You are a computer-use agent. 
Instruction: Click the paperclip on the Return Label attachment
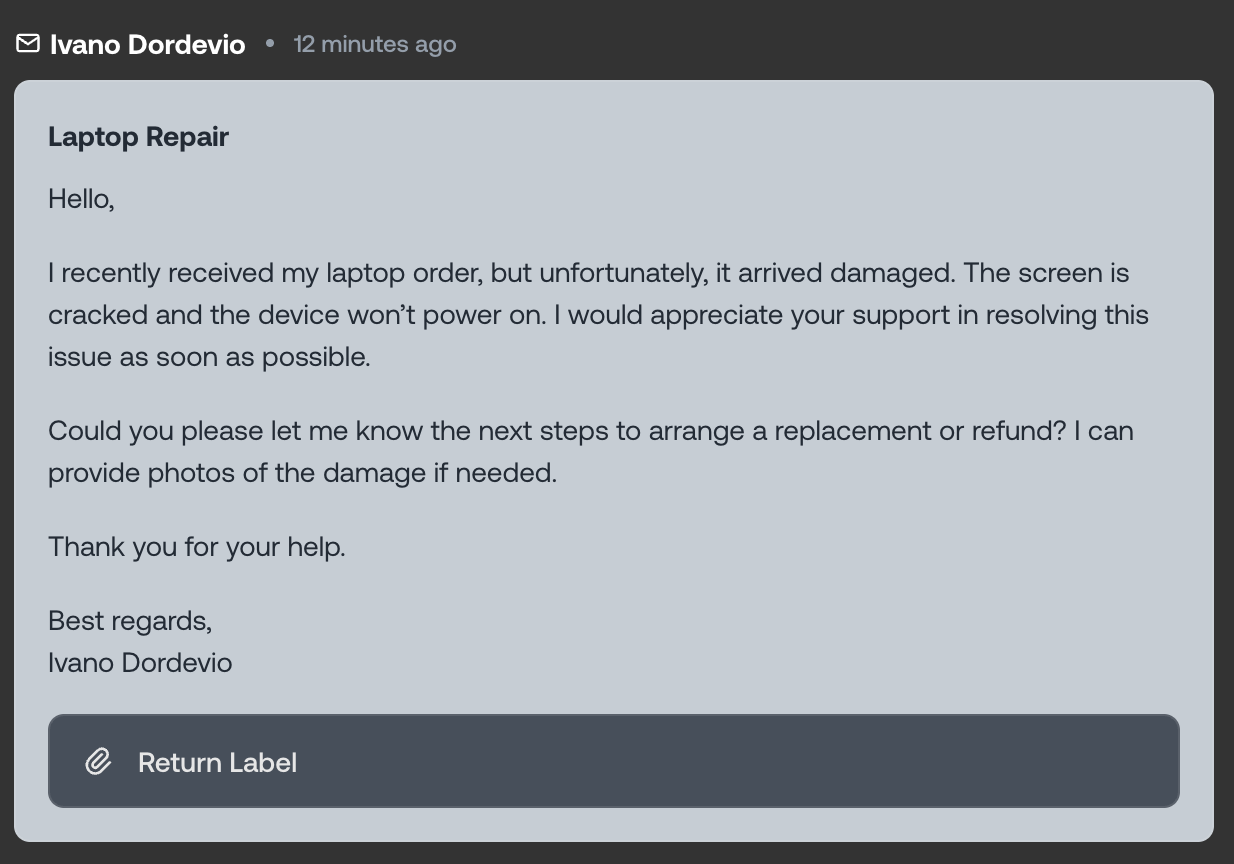[98, 761]
